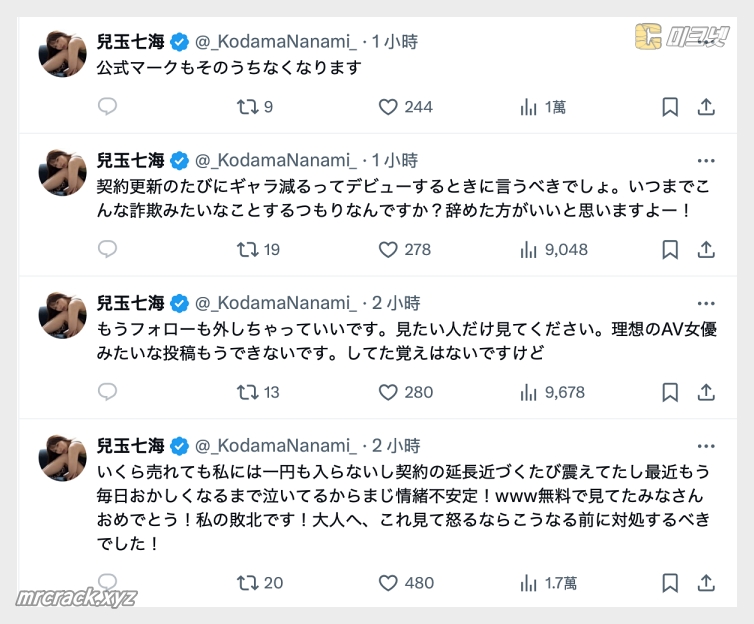Click 兒玉七海 name on second tweet

coord(130,160)
